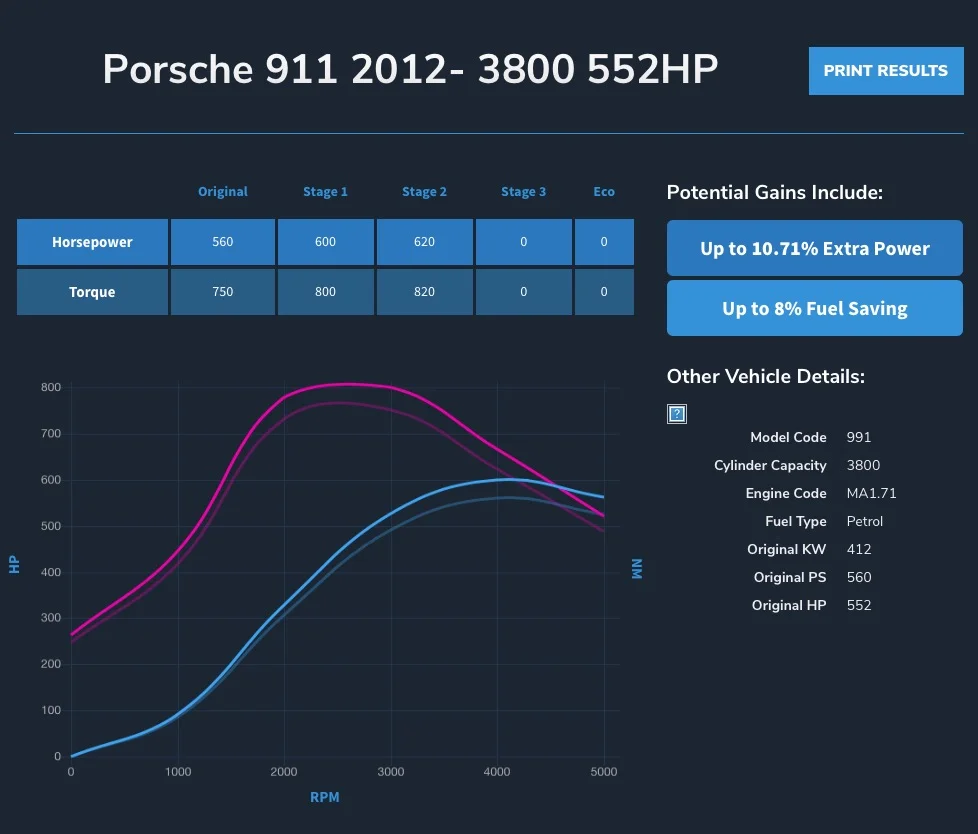Click the Model Code value 991
Viewport: 978px width, 834px height.
[x=859, y=437]
